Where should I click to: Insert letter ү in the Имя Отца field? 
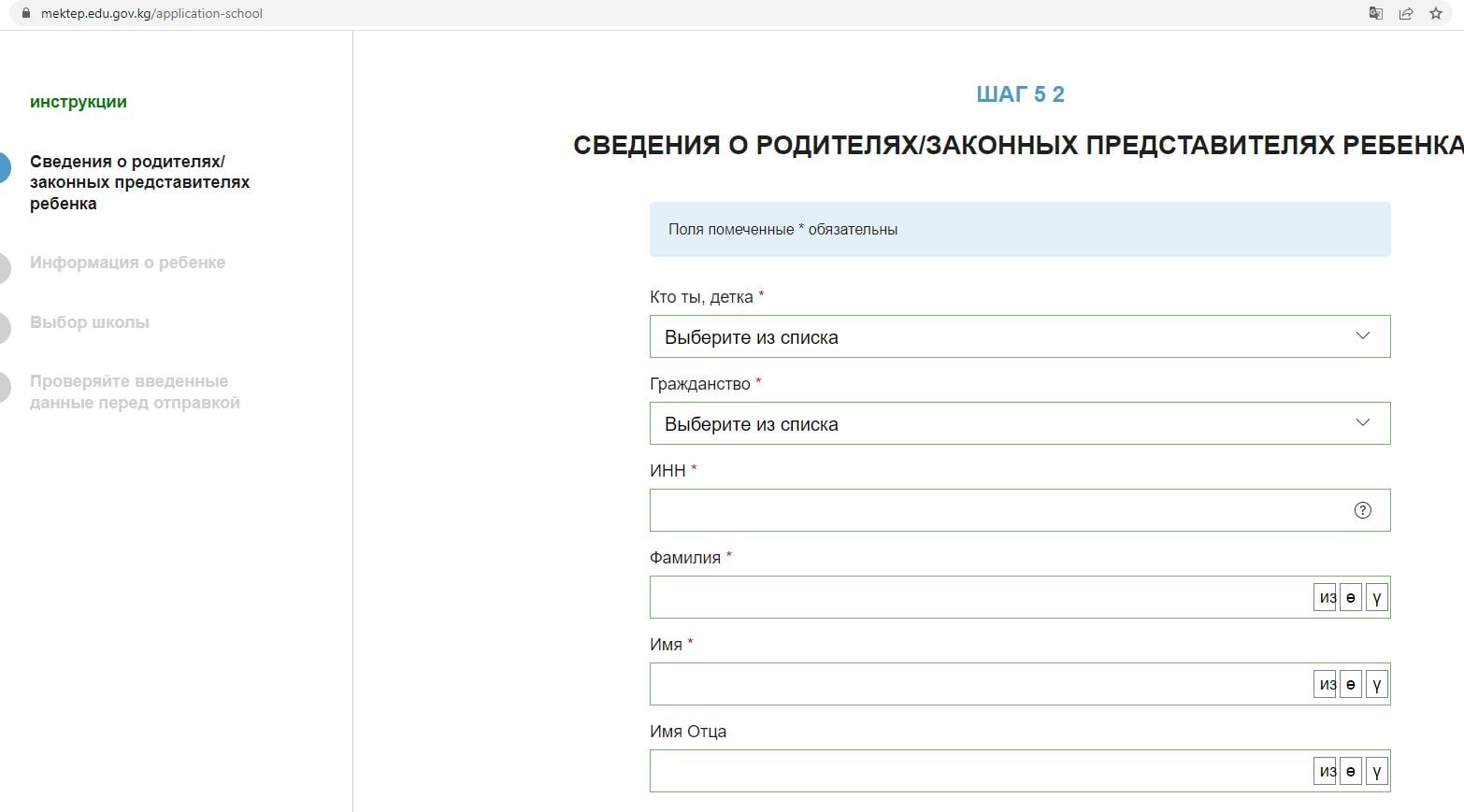click(x=1376, y=771)
